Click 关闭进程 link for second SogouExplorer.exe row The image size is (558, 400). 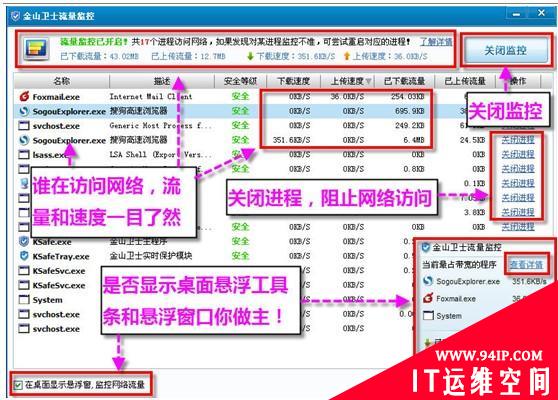tap(518, 140)
